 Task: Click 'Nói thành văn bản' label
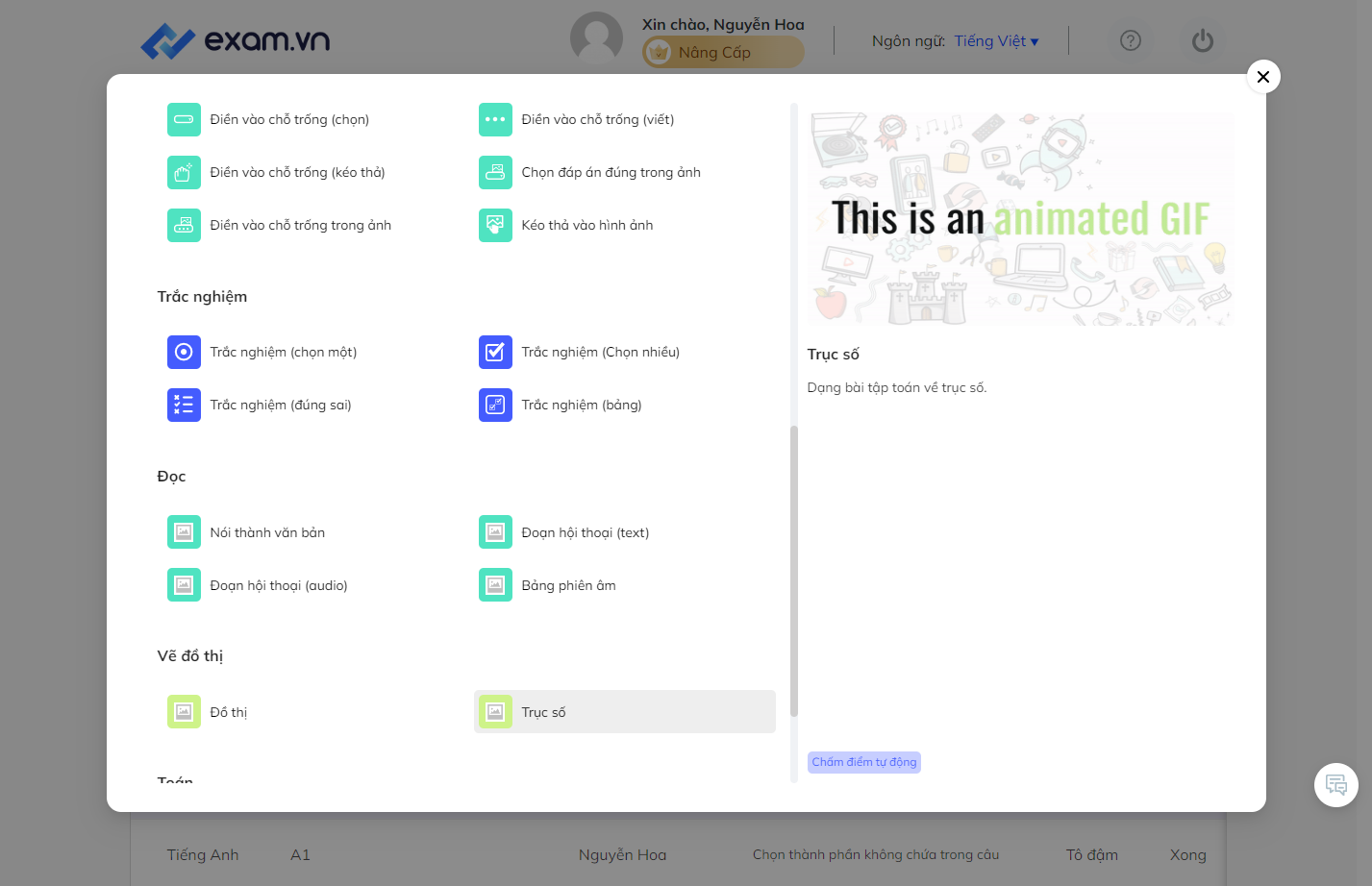(x=267, y=532)
